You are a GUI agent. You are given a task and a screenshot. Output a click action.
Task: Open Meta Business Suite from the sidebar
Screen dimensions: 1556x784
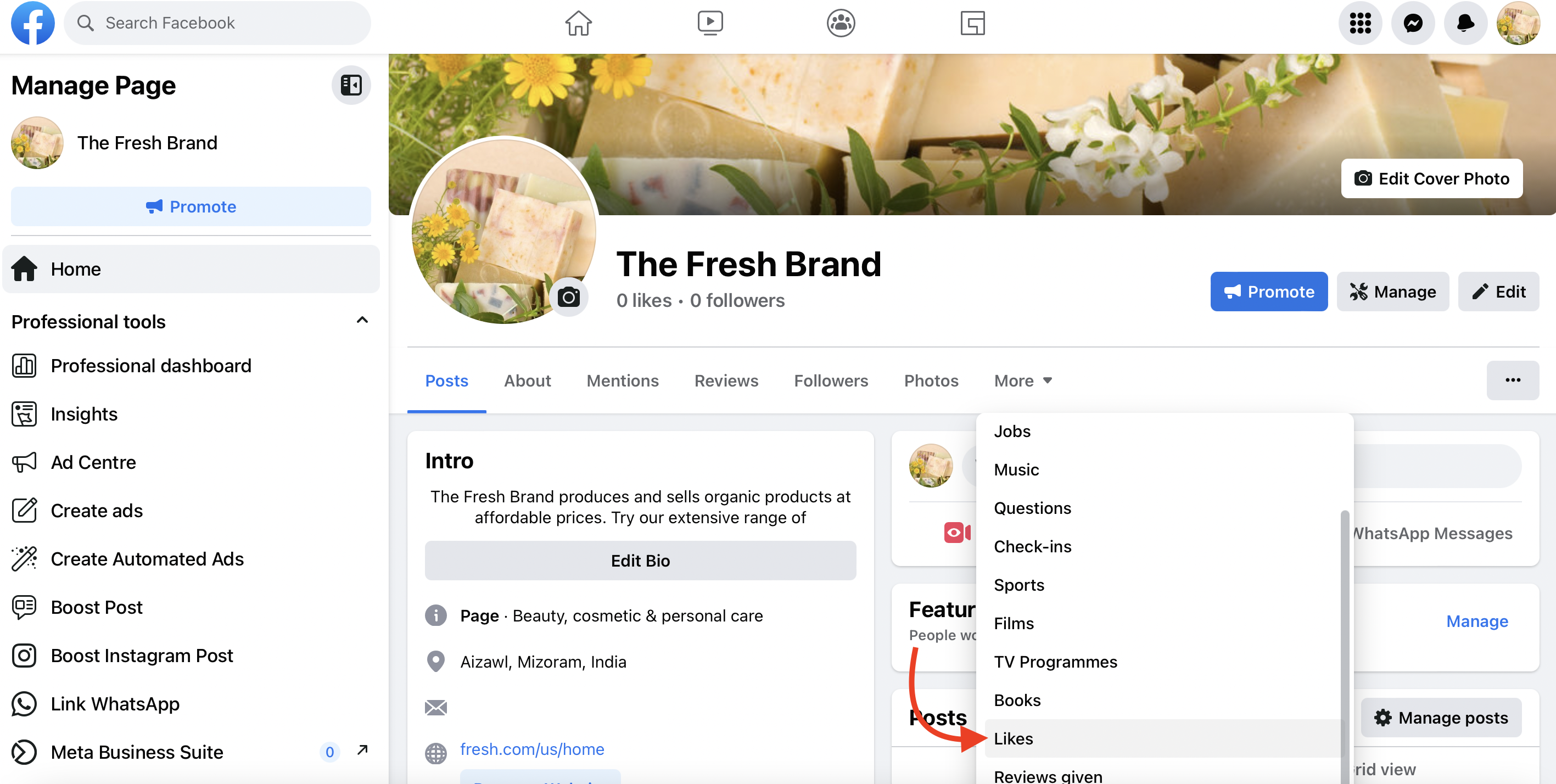point(136,752)
